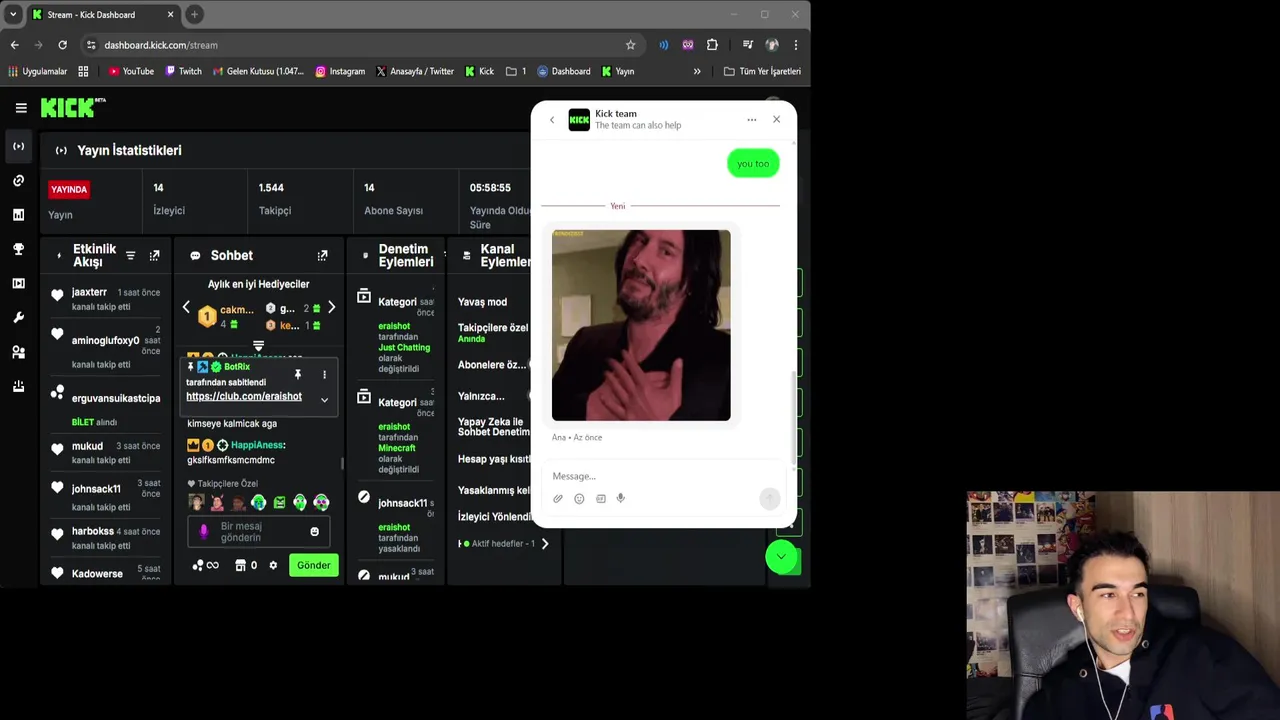Image resolution: width=1280 pixels, height=720 pixels.
Task: Open the Stream - Kick Dashboard tab
Action: pos(102,15)
